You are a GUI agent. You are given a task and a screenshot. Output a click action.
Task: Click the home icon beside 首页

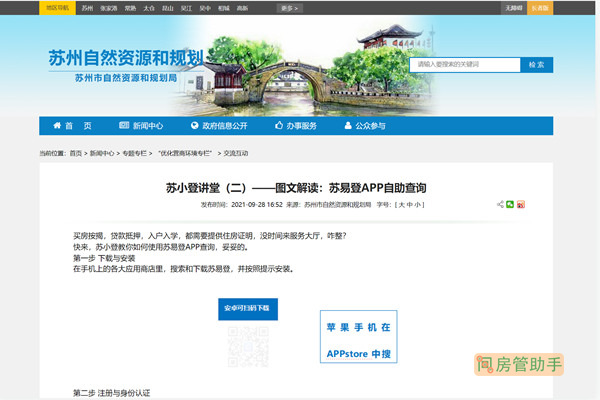click(x=57, y=125)
